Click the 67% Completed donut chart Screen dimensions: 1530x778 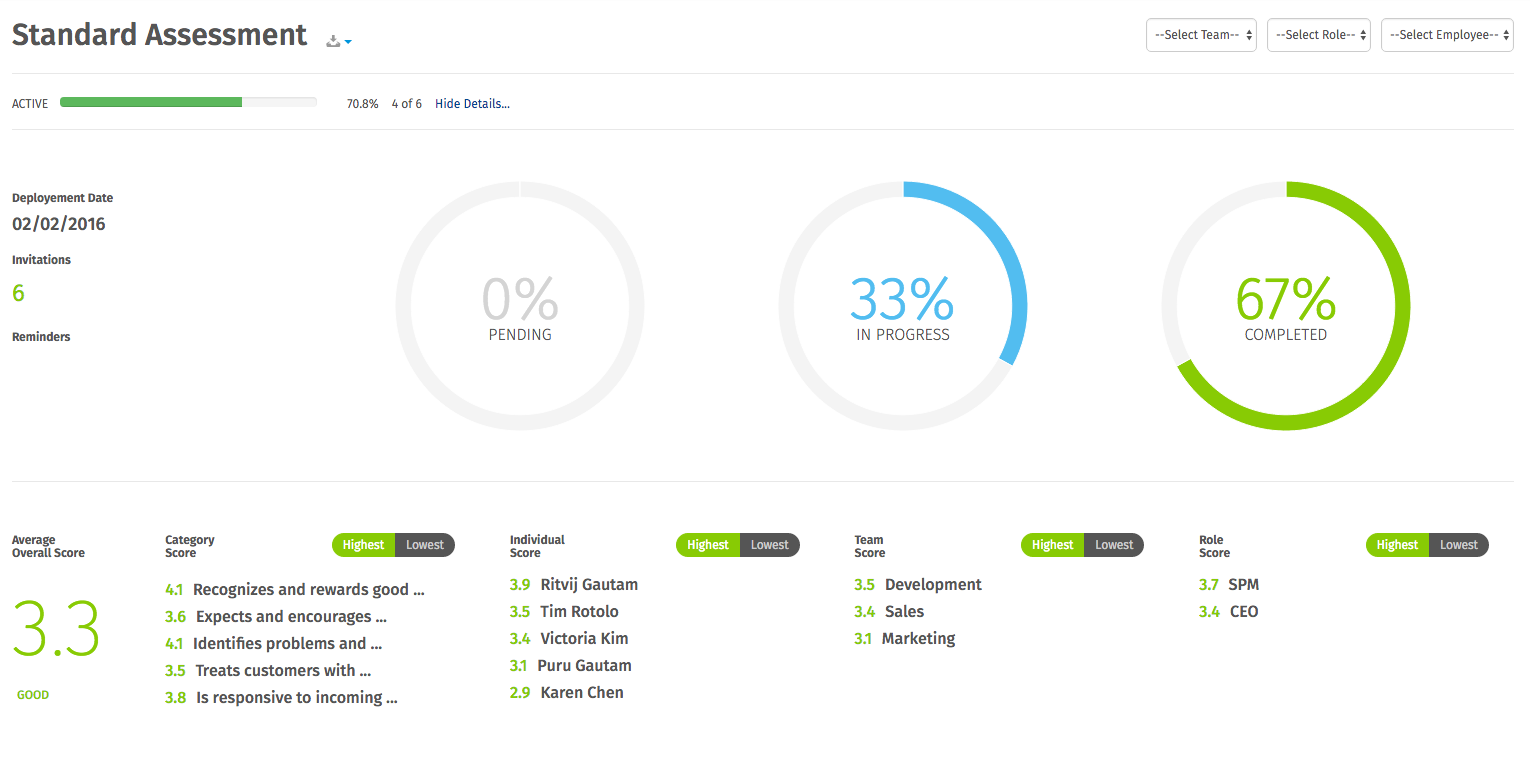[x=1286, y=306]
